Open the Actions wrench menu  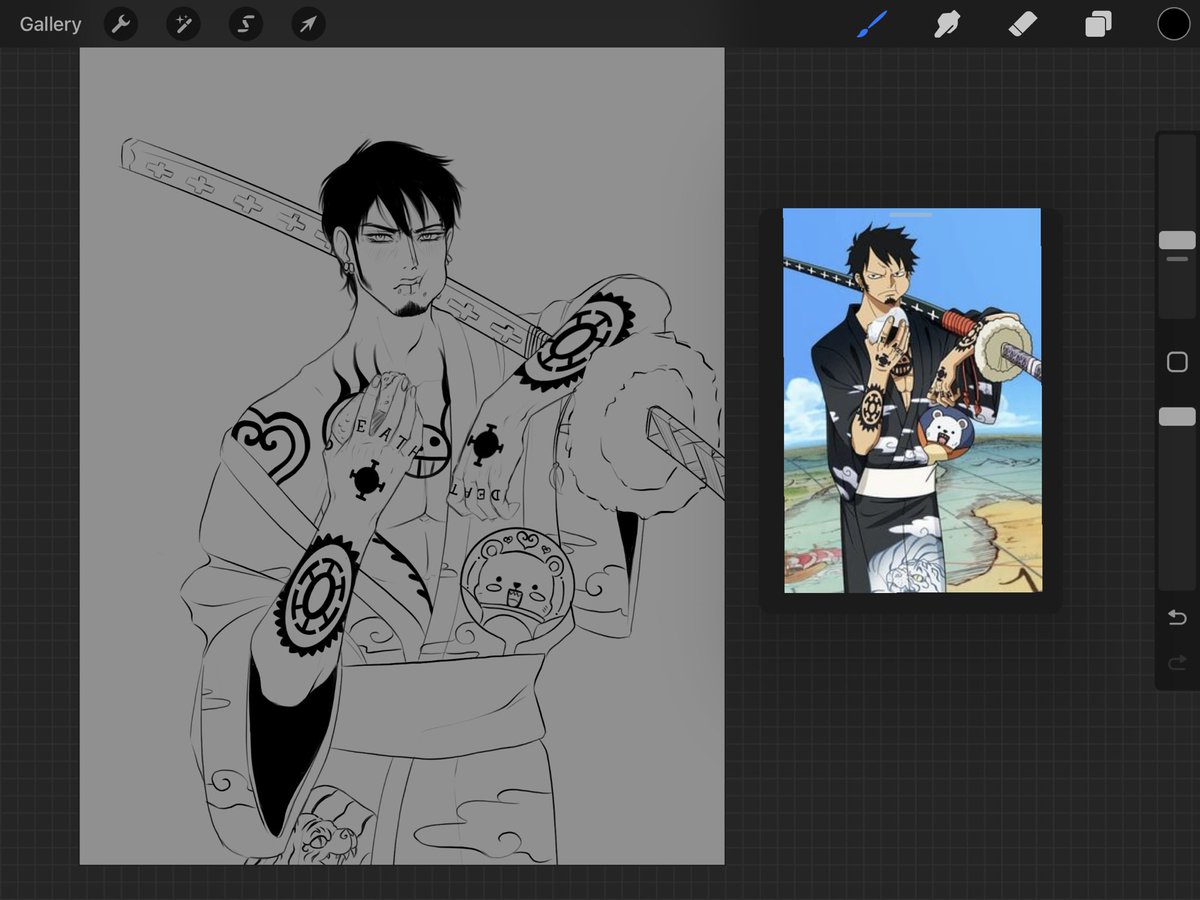[x=121, y=24]
